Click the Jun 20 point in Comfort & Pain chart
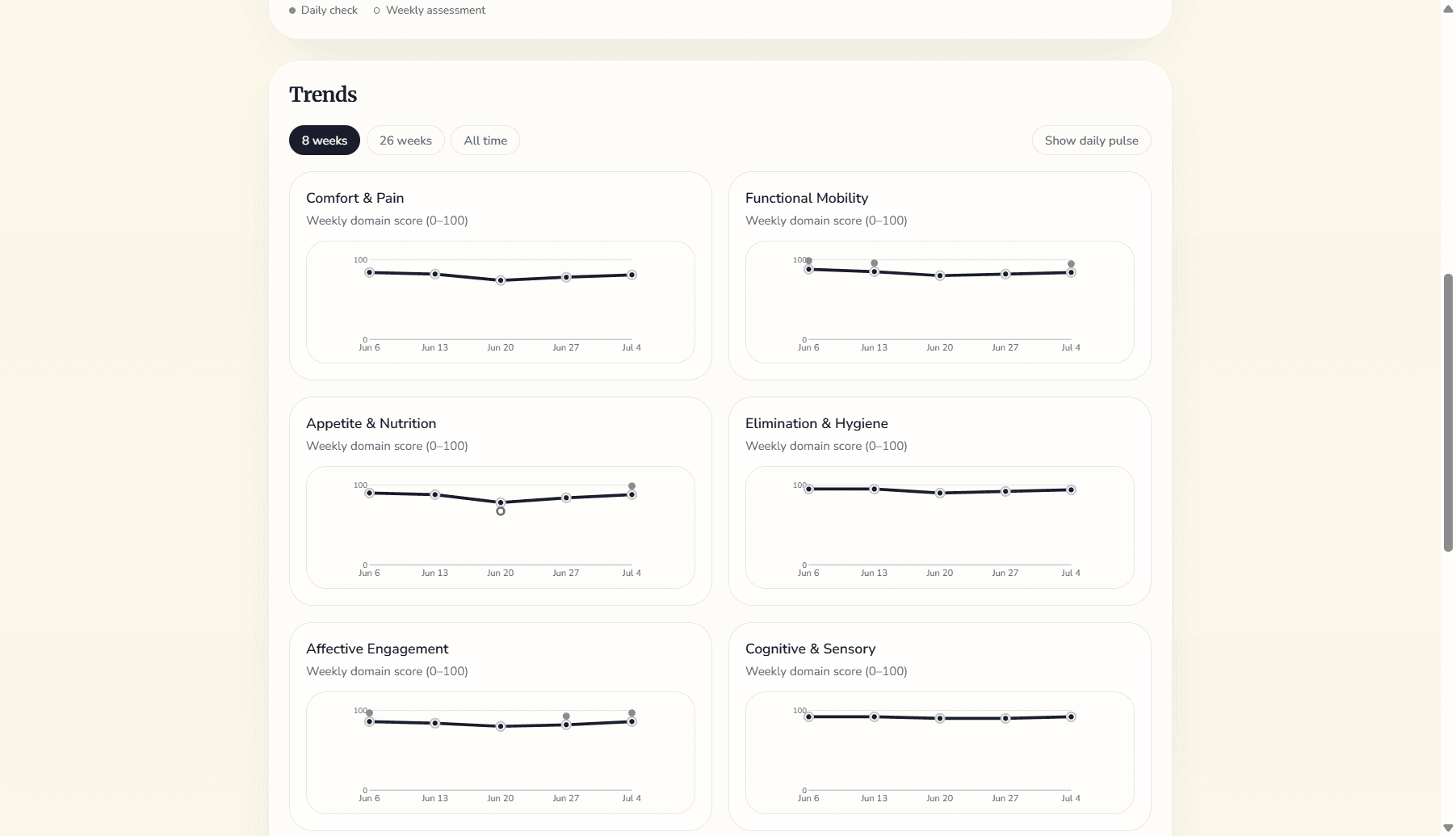 tap(501, 280)
